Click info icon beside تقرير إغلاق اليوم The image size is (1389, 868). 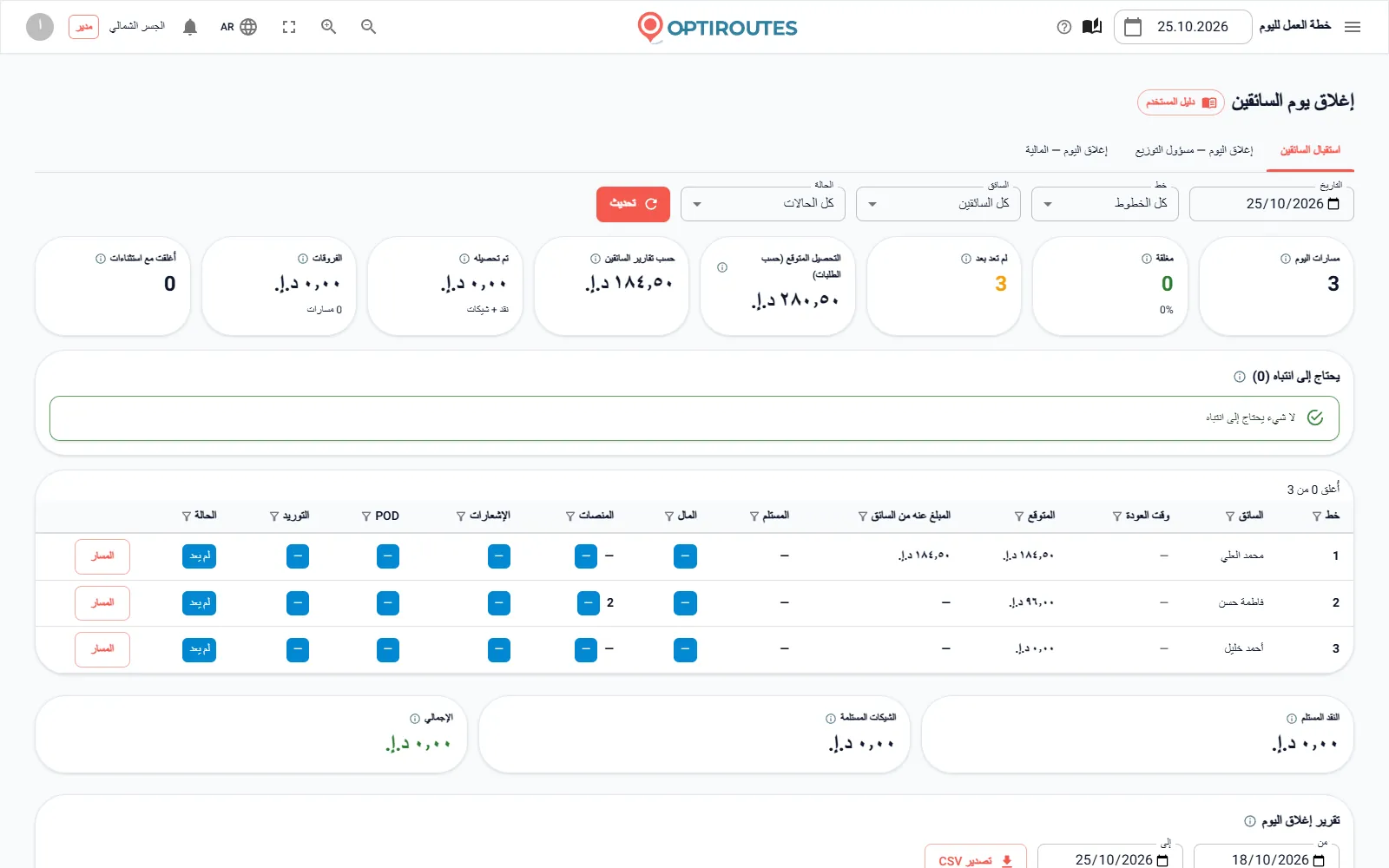click(1250, 821)
